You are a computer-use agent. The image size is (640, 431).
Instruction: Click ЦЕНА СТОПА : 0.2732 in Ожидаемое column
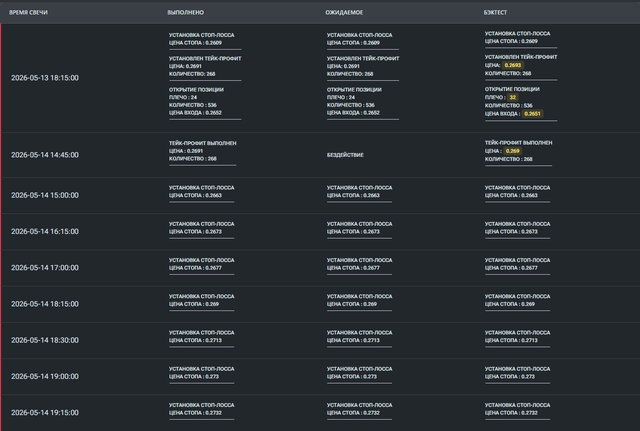[x=353, y=413]
